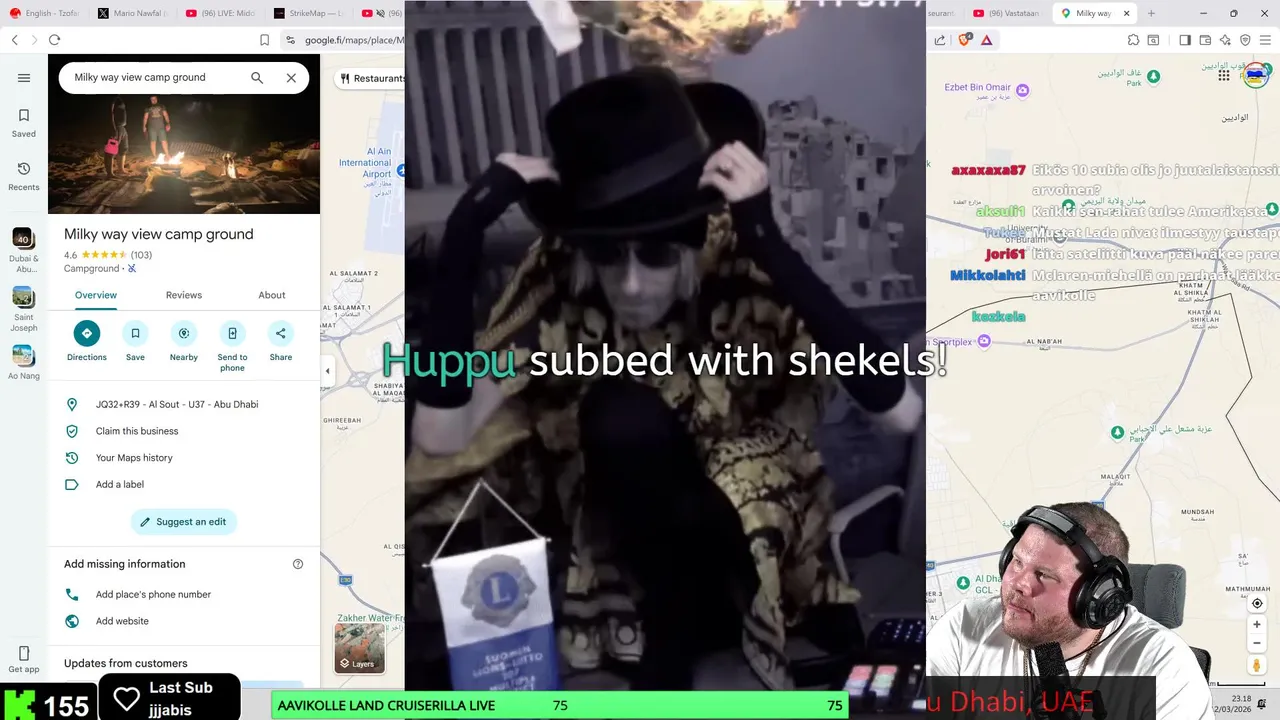Click Send to phone icon

pyautogui.click(x=232, y=333)
